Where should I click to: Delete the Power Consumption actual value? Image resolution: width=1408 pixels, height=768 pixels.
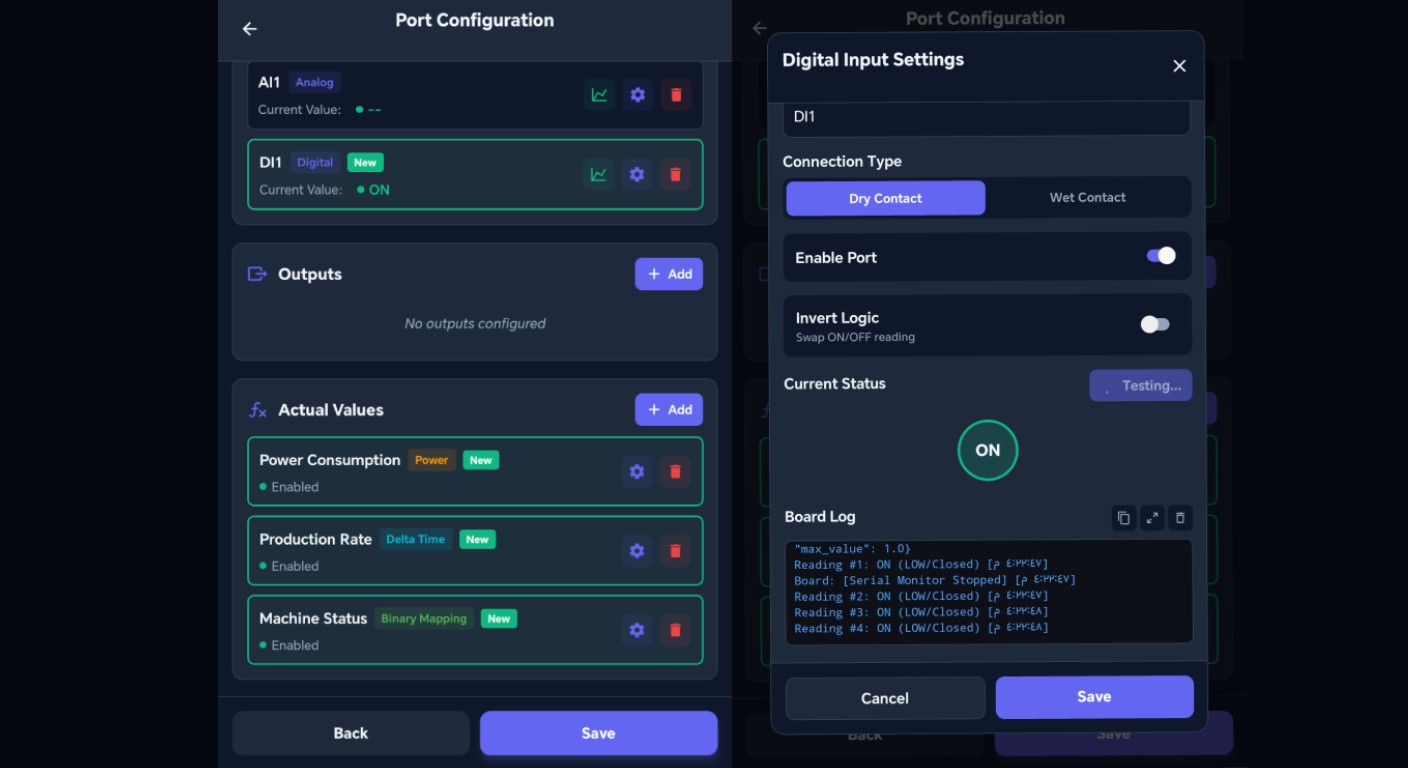tap(675, 472)
